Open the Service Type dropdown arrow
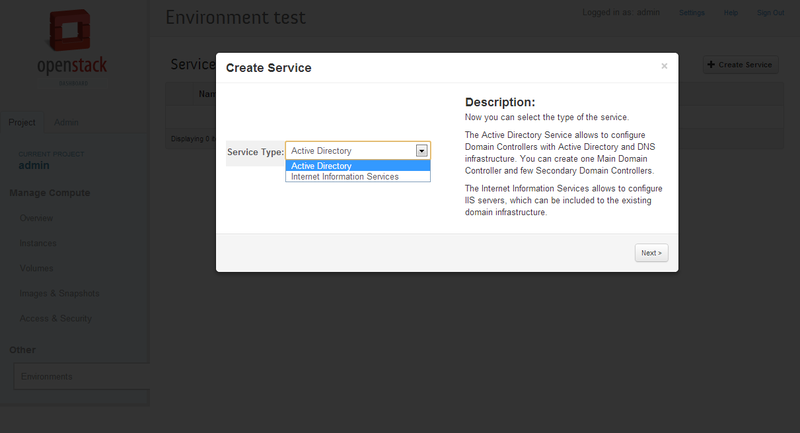The image size is (800, 433). 421,150
